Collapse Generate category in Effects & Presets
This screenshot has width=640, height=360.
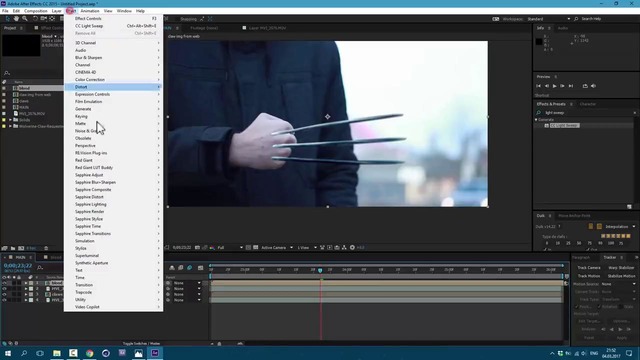[536, 120]
